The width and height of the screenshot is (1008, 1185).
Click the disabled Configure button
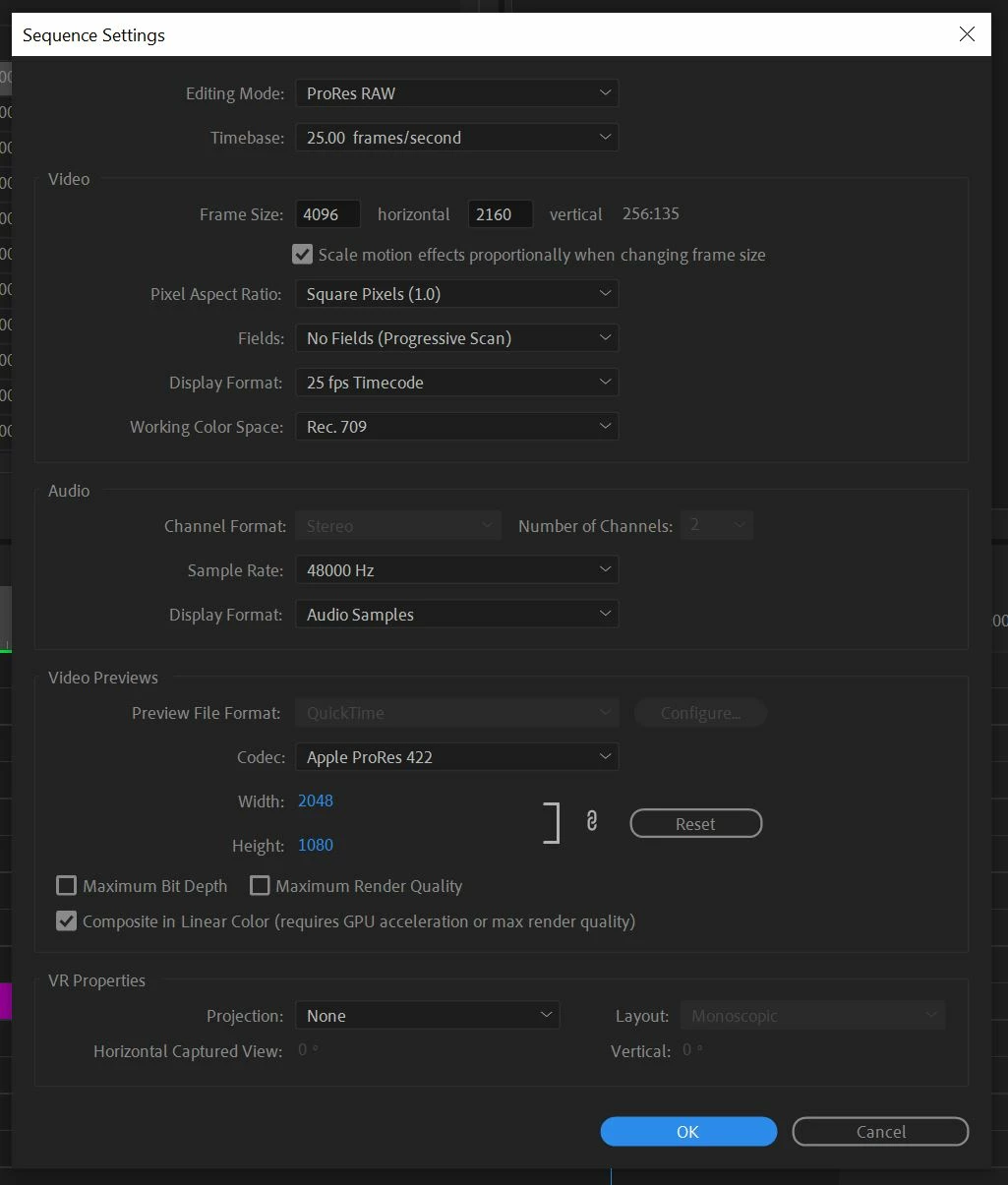pos(700,713)
